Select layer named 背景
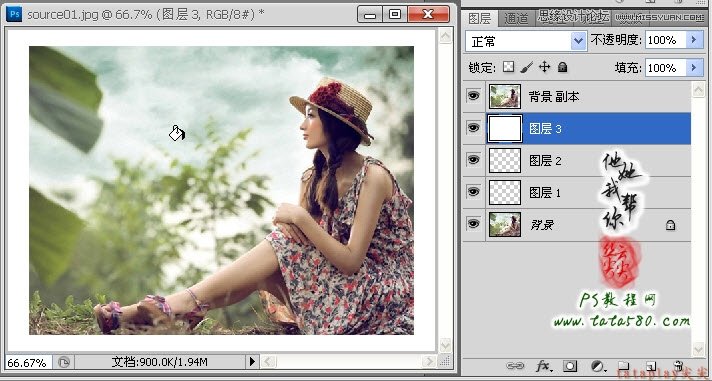Screen dimensions: 712x381 [x=542, y=225]
